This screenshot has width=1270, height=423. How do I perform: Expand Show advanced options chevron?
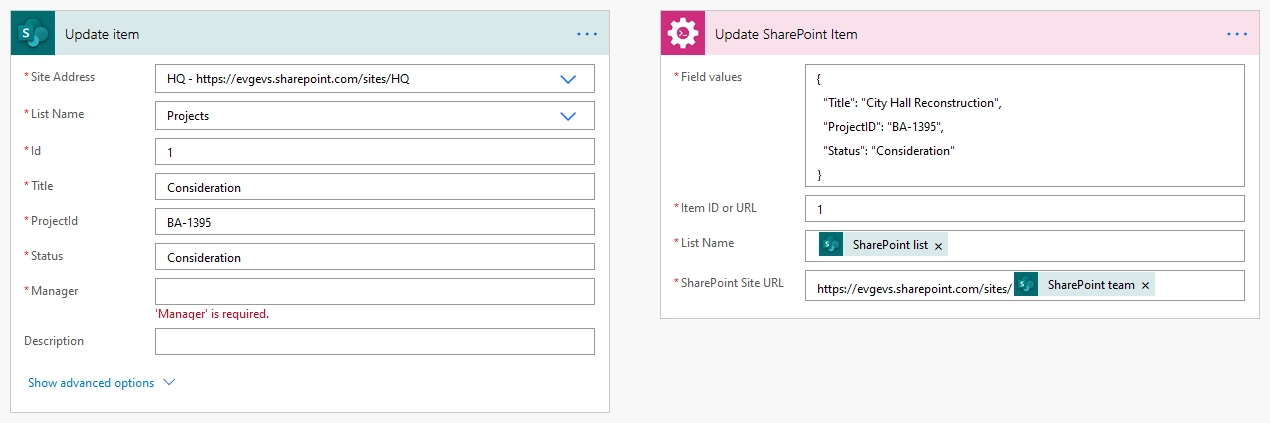(x=168, y=382)
